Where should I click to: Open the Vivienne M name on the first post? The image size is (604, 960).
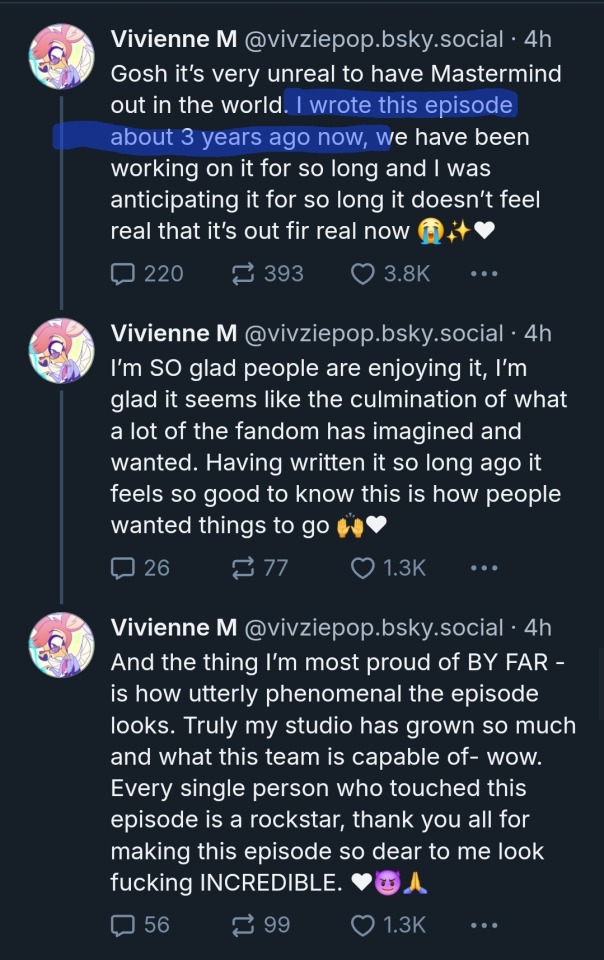click(x=173, y=39)
